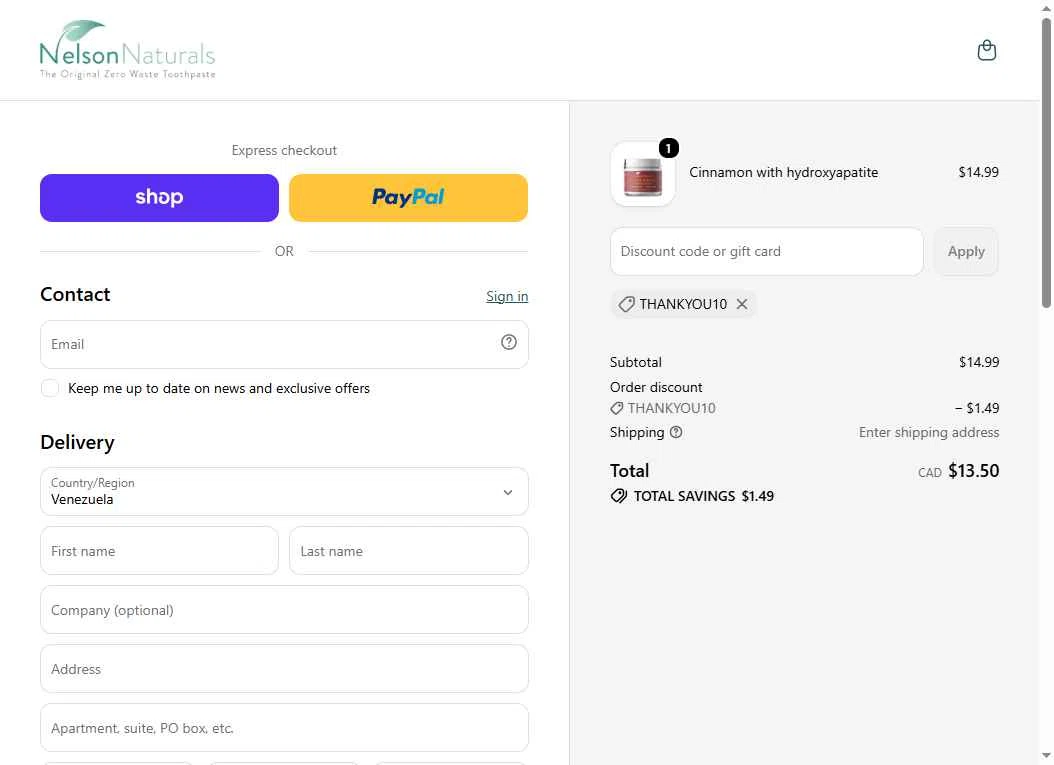Click the 'Express checkout' label
Image resolution: width=1054 pixels, height=765 pixels.
[284, 151]
